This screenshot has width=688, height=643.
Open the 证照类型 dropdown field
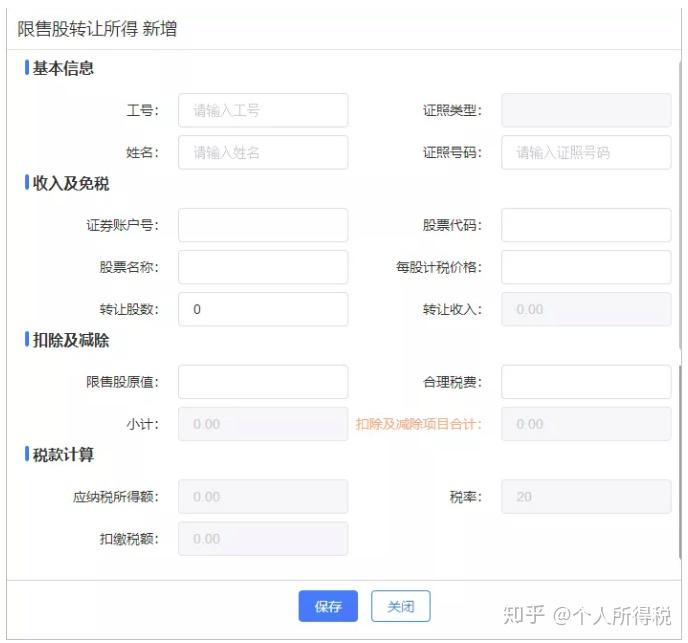coord(586,110)
